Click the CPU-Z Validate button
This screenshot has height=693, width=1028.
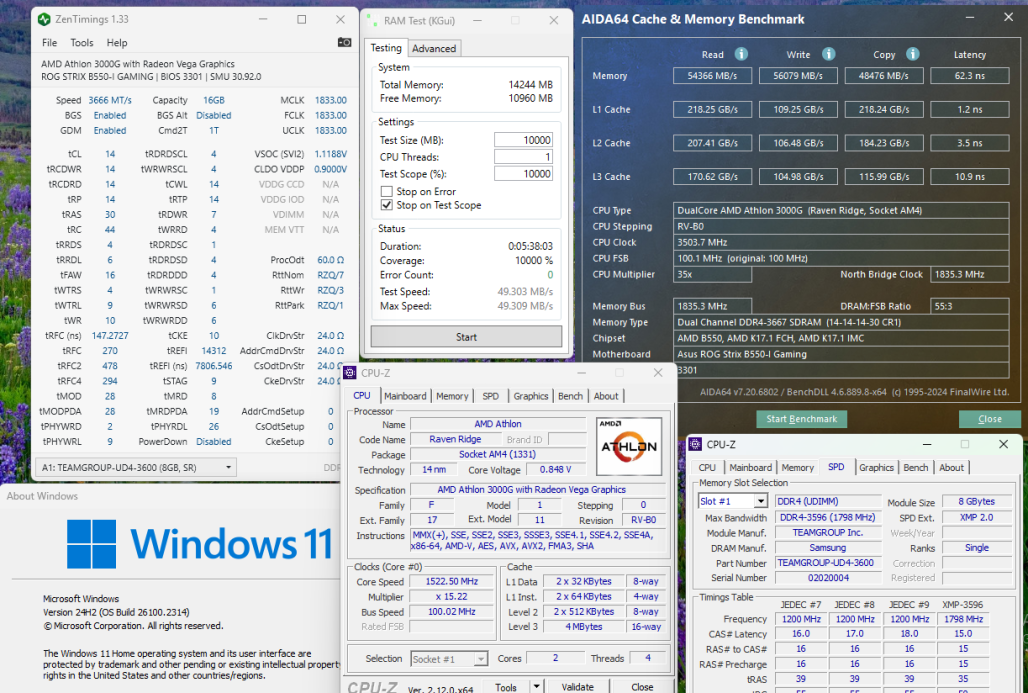[x=577, y=686]
